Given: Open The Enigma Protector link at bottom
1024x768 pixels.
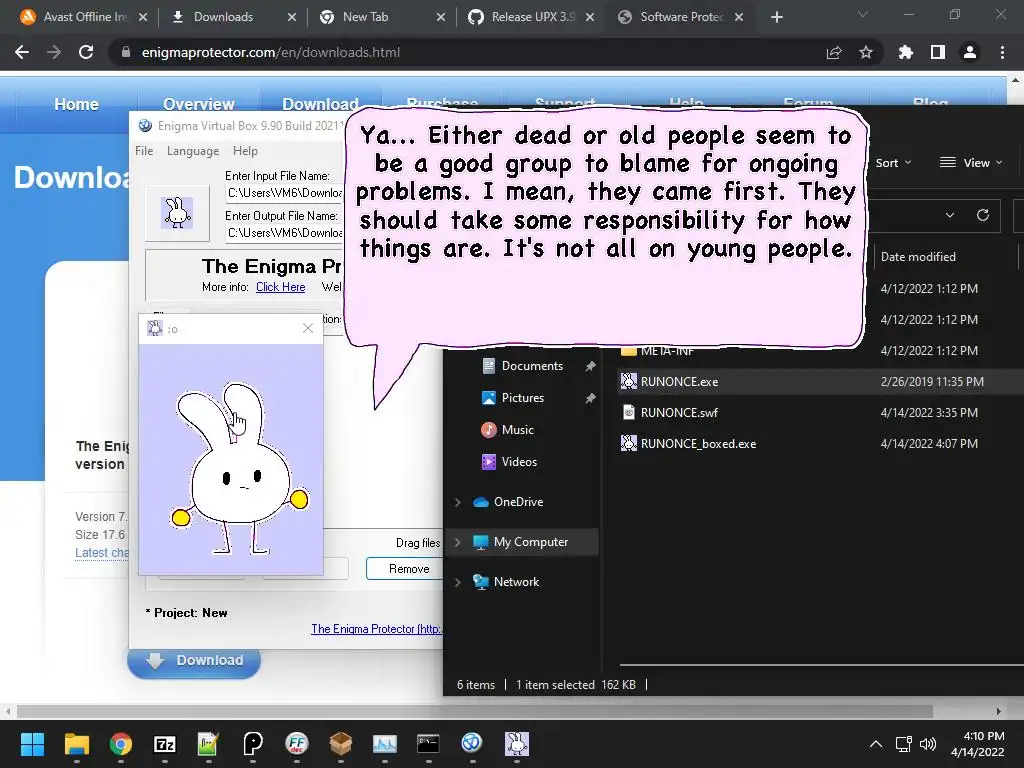Looking at the screenshot, I should (x=376, y=628).
